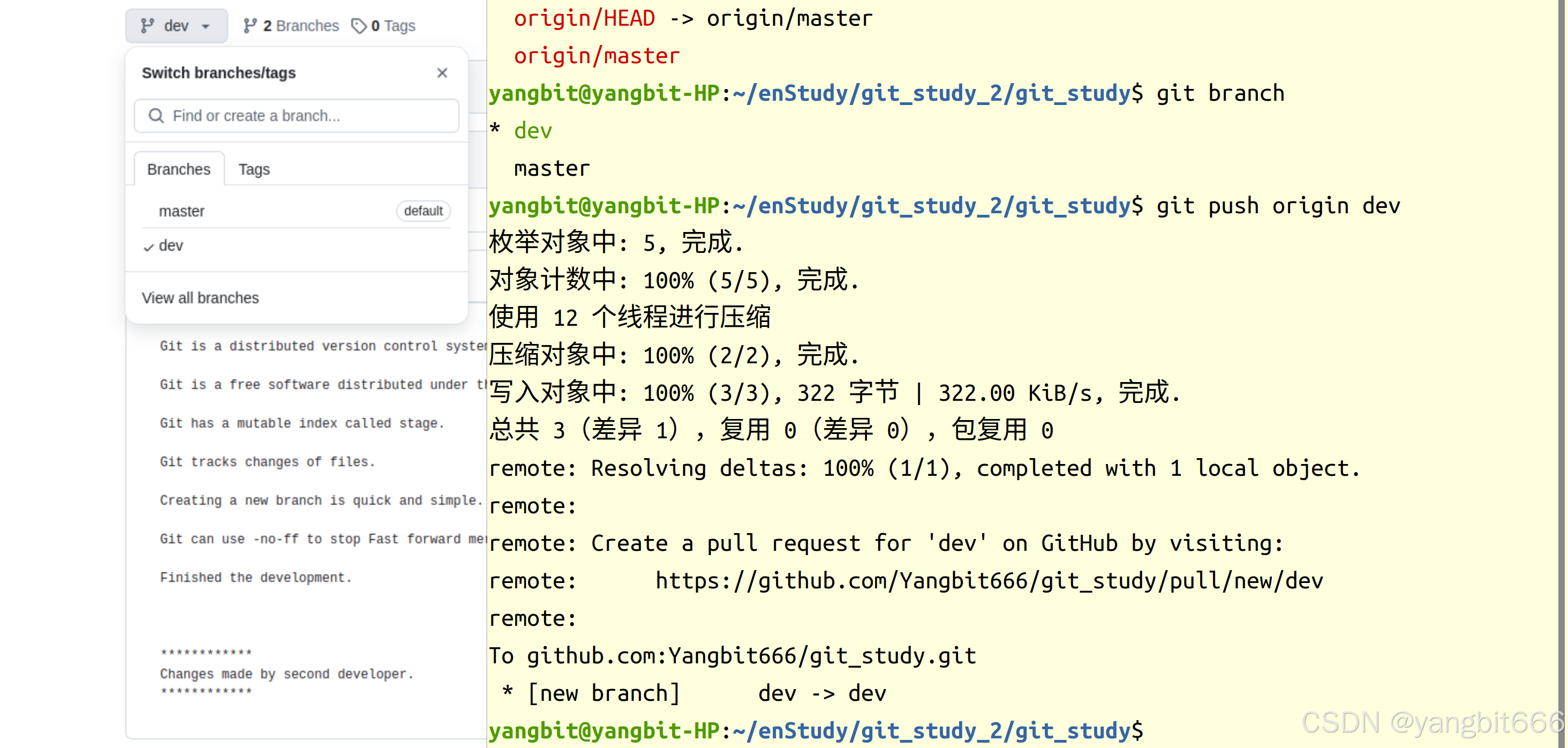Open the 2 Branches link
The width and height of the screenshot is (1568, 748).
point(300,26)
